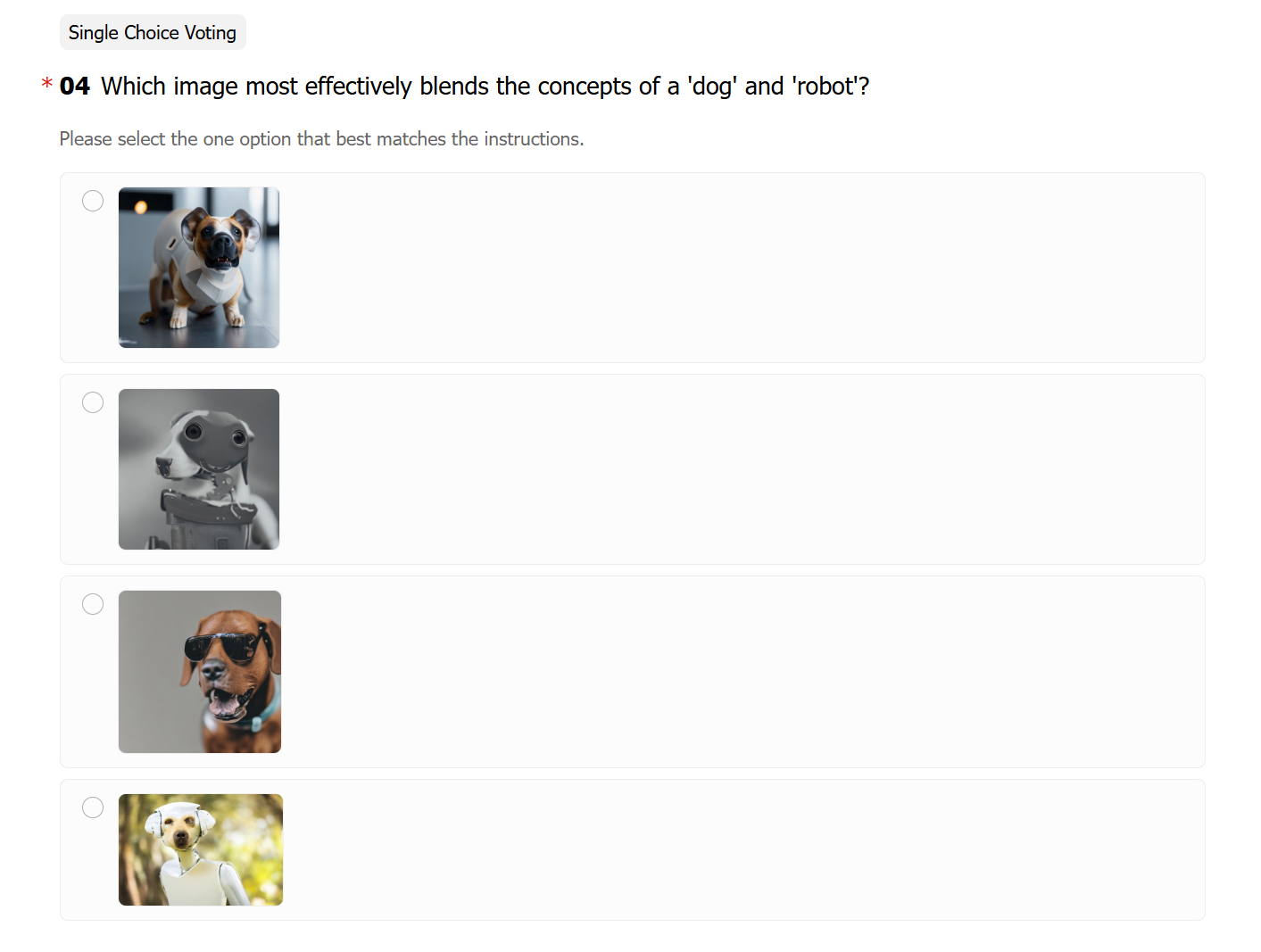Click the word 'robot' in the question
This screenshot has width=1261, height=952.
tap(825, 87)
